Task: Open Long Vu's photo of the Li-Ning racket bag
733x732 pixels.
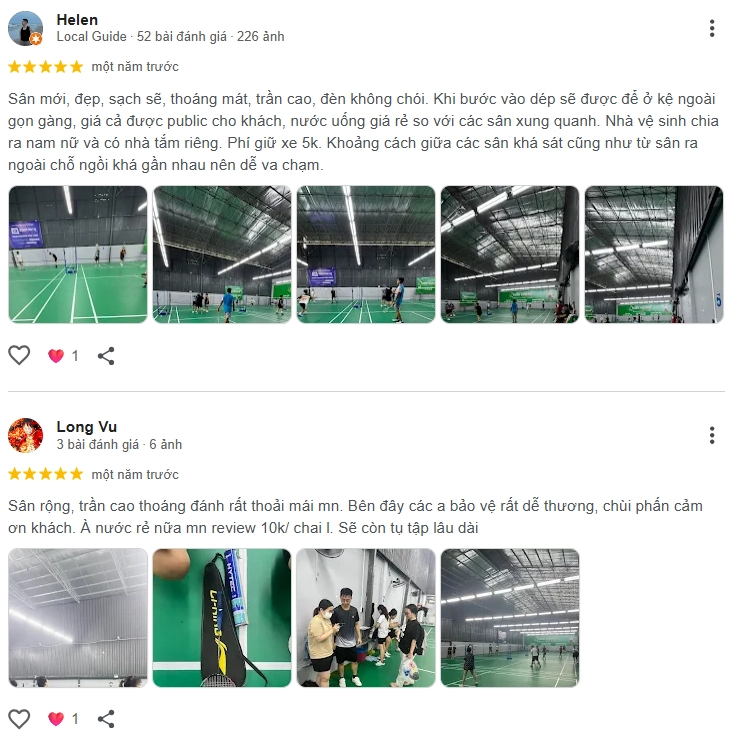Action: pos(222,618)
